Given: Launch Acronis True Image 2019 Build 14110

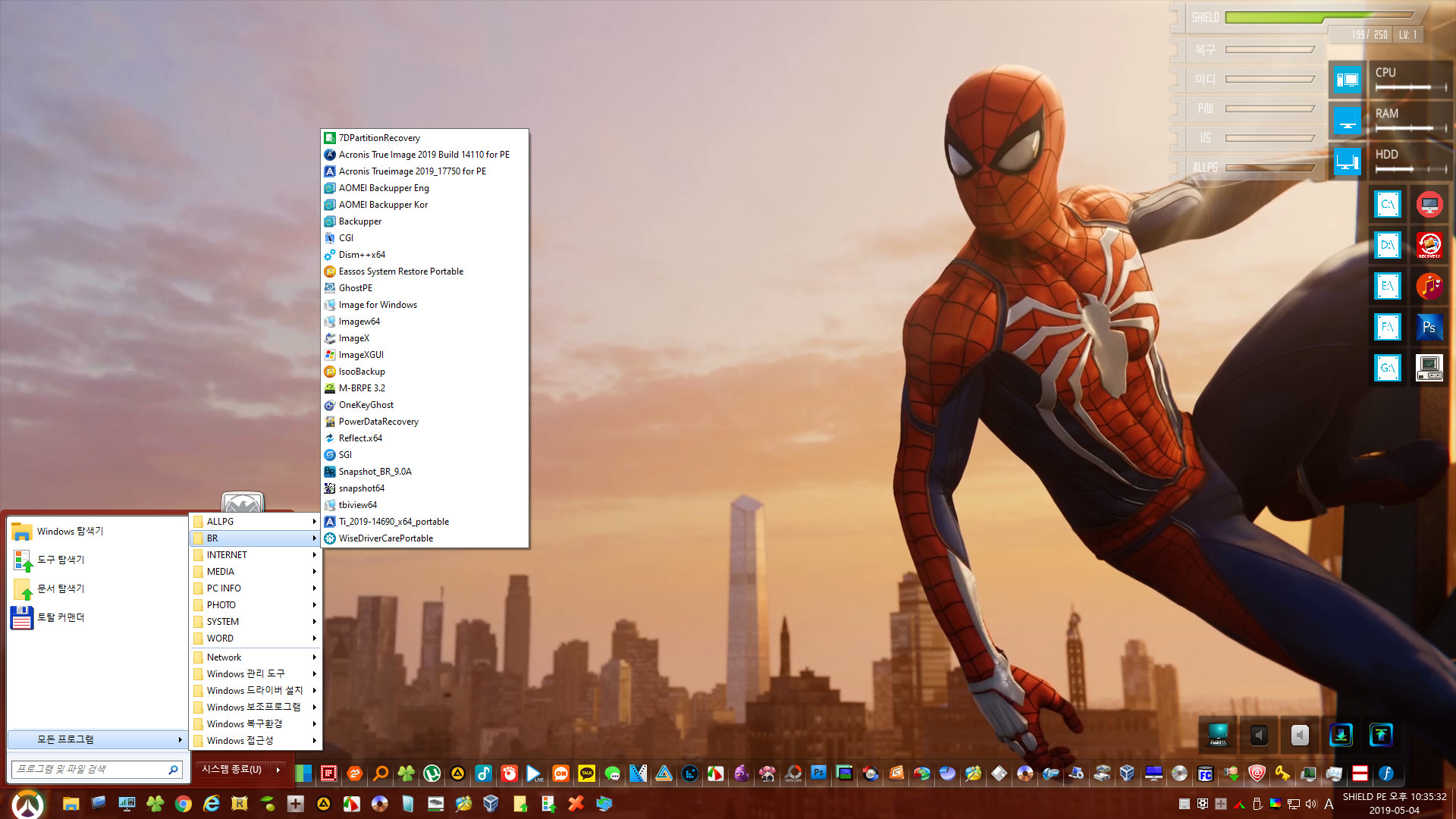Looking at the screenshot, I should [425, 154].
